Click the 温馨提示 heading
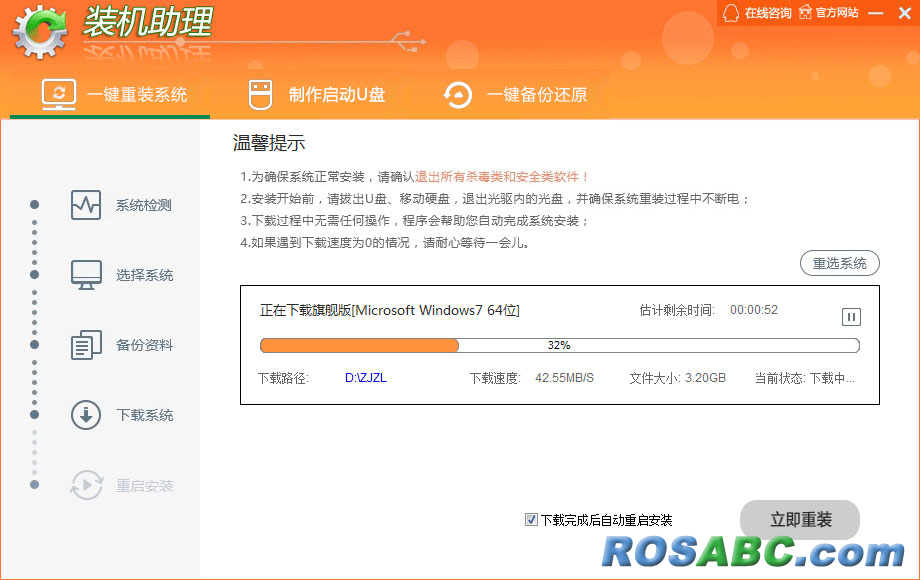Screen dimensions: 920x580 pyautogui.click(x=269, y=143)
